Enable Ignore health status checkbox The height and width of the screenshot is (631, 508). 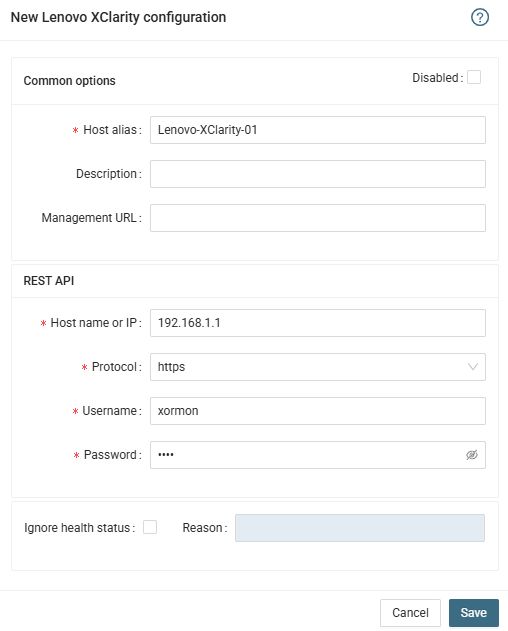pyautogui.click(x=150, y=527)
